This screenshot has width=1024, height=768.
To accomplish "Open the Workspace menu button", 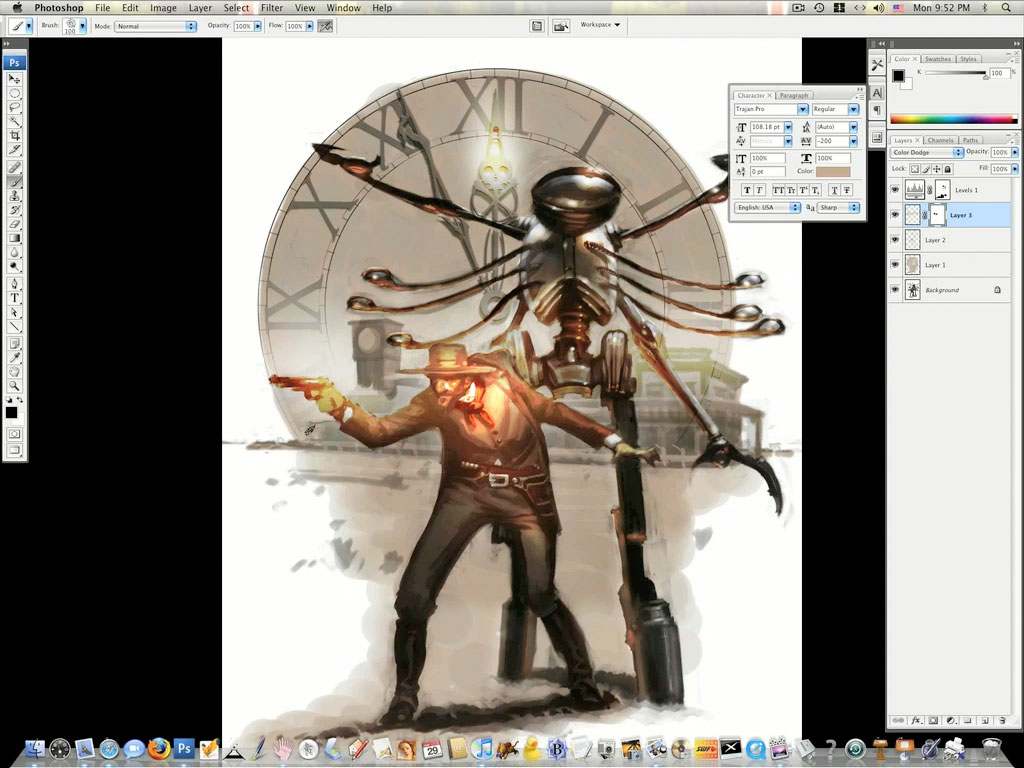I will (600, 25).
